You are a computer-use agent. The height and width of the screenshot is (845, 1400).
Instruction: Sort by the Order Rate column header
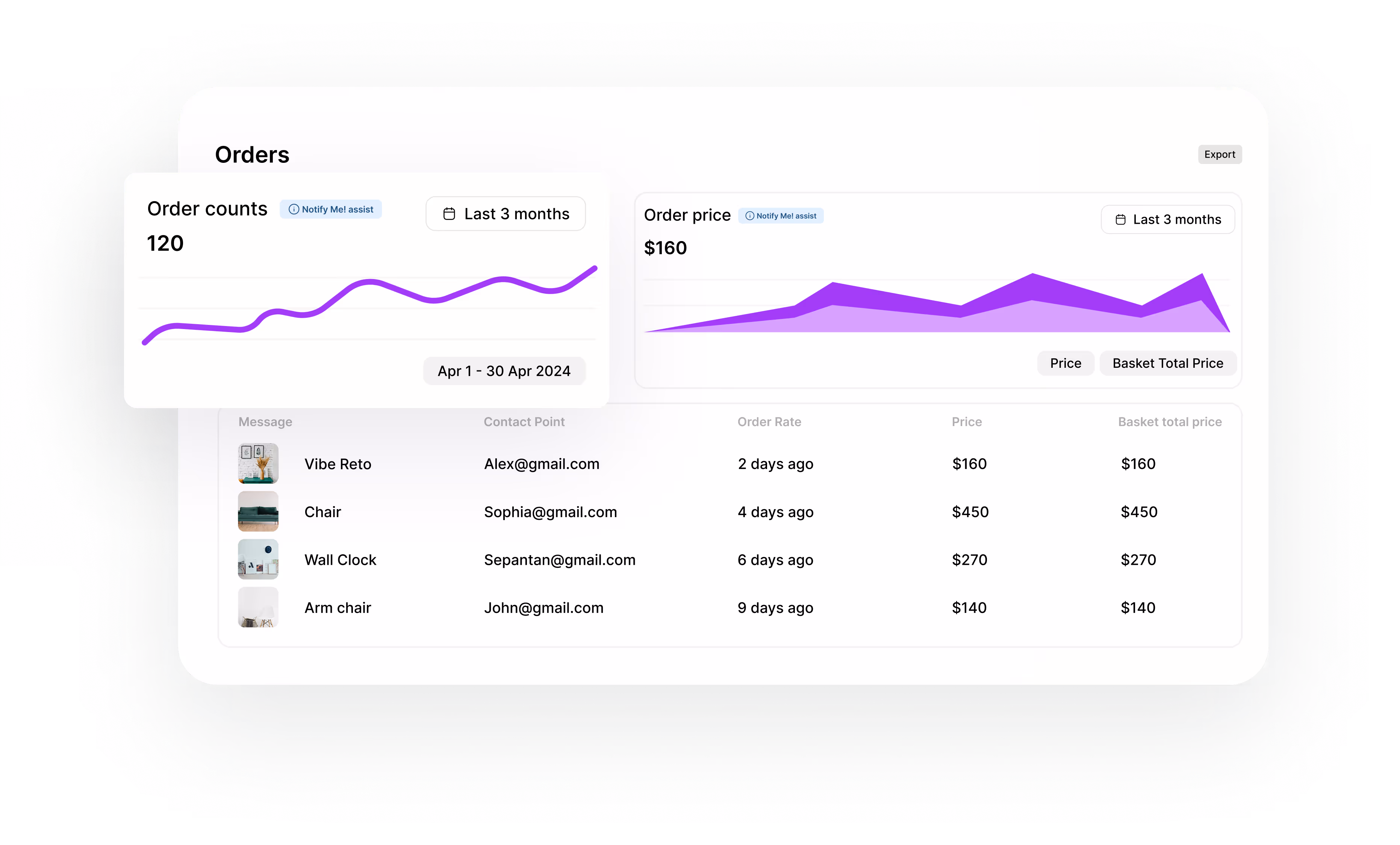[x=769, y=422]
